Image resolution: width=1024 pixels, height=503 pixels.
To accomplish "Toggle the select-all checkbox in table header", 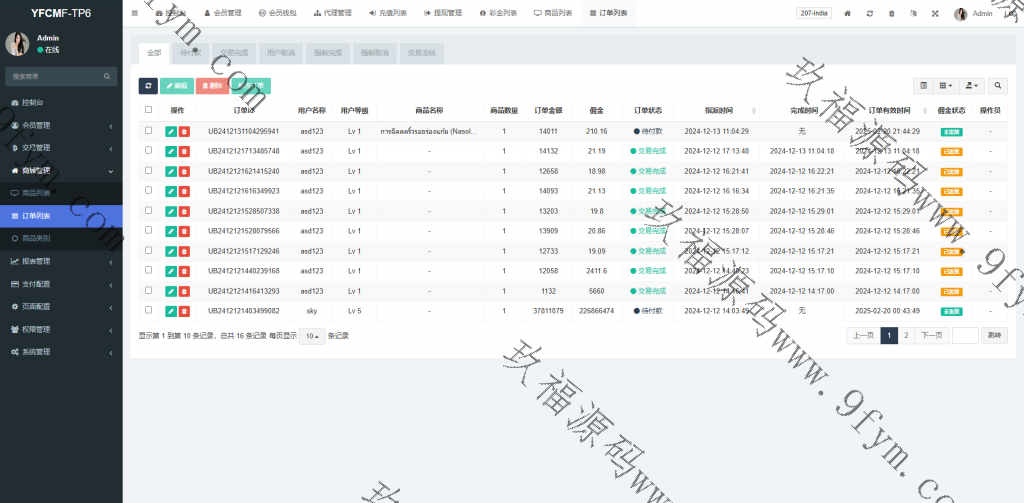I will coord(149,110).
